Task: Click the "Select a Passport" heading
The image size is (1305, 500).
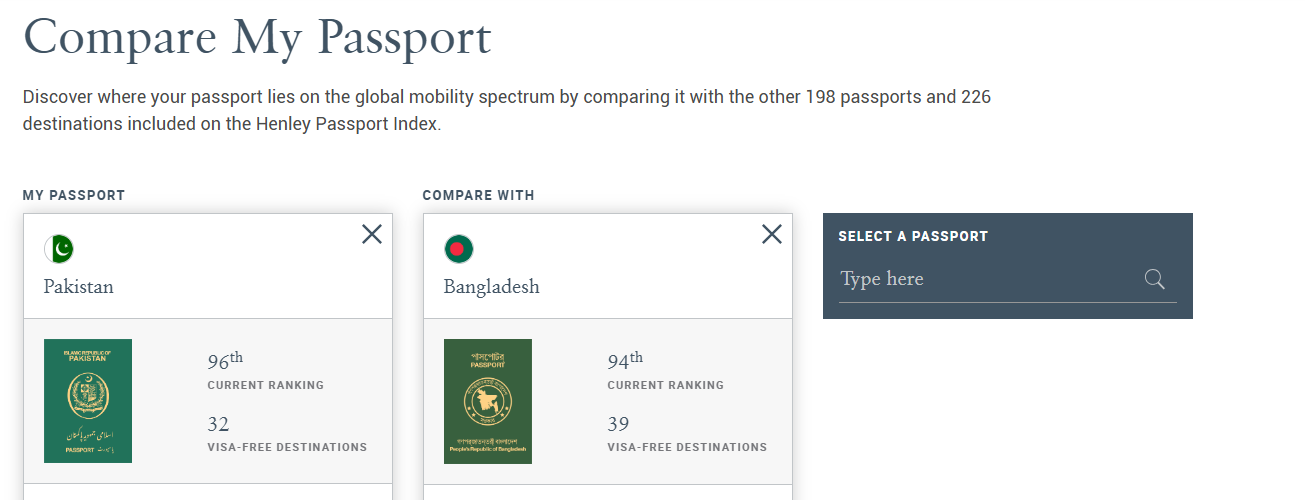Action: pos(913,237)
